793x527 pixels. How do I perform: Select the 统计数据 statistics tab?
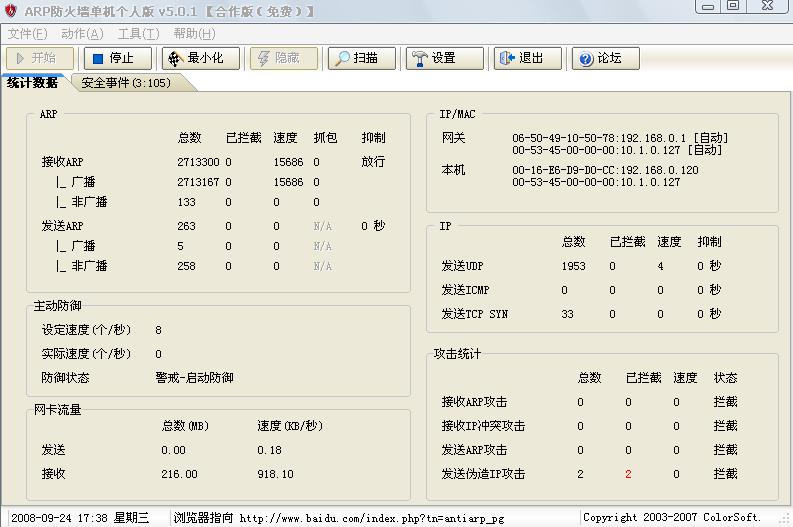tap(32, 83)
